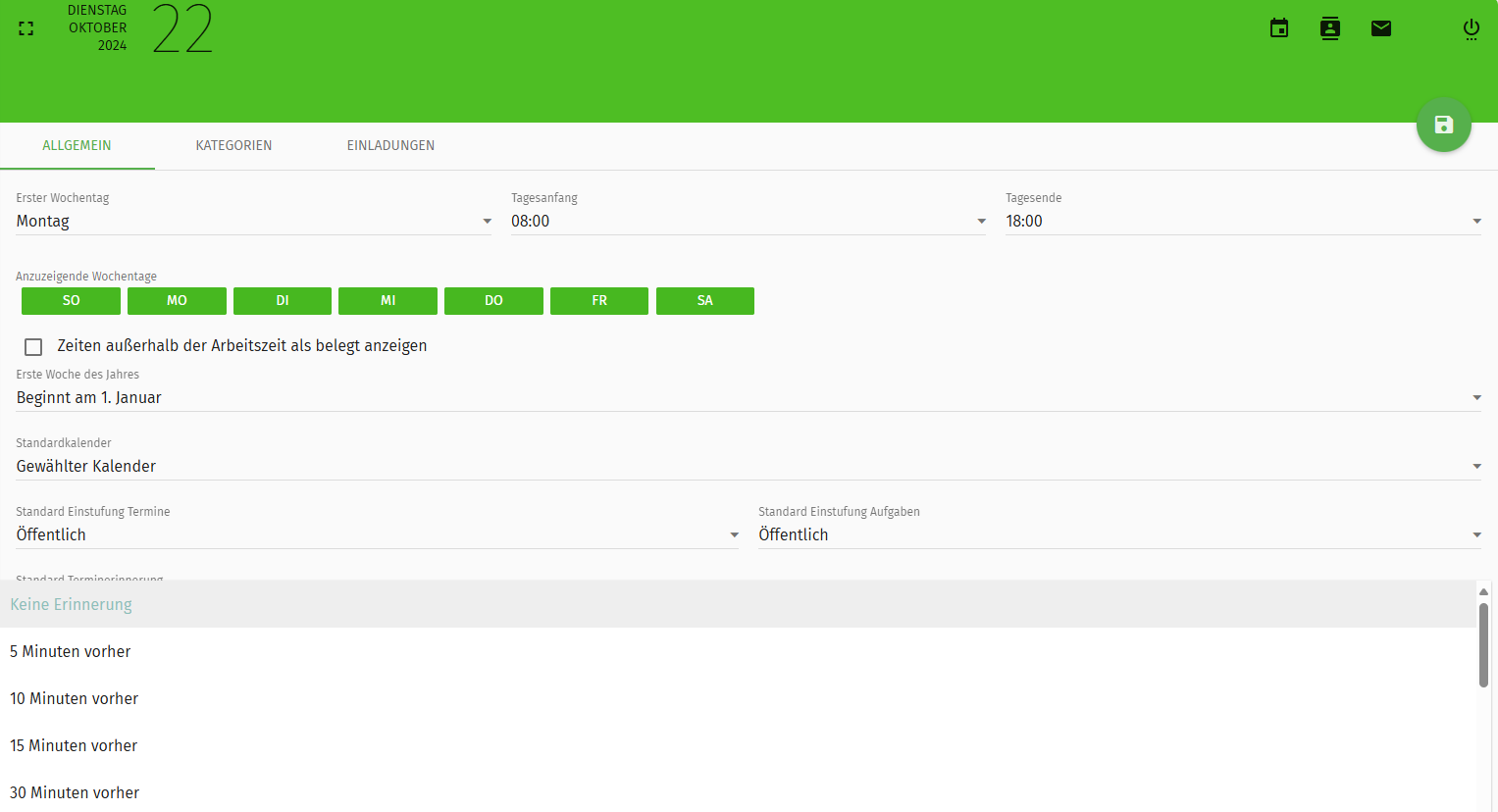
Task: Open the address book icon
Action: (1329, 27)
